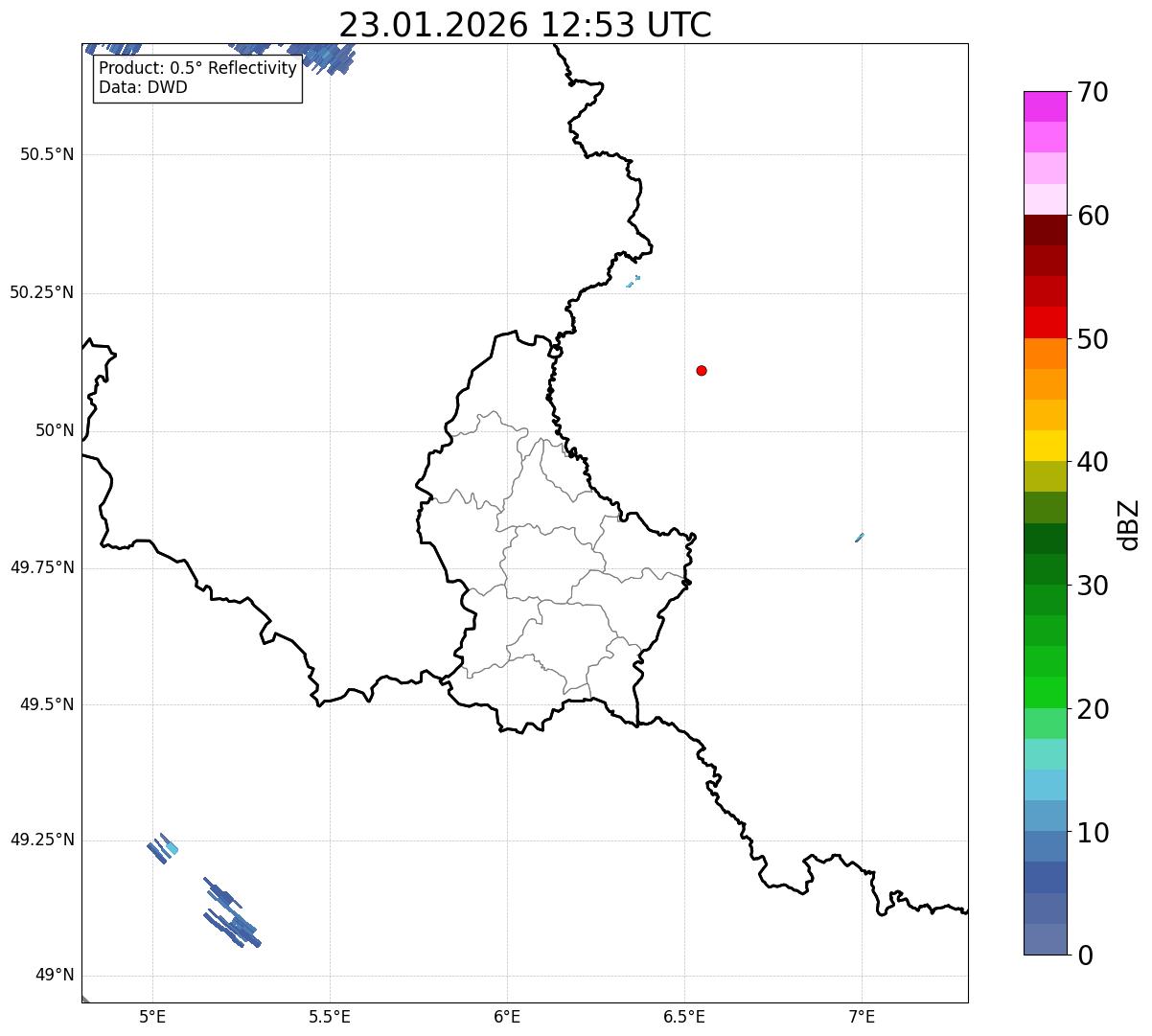The image size is (1152, 1036).
Task: Click the 50.5°N latitude label
Action: pos(46,154)
